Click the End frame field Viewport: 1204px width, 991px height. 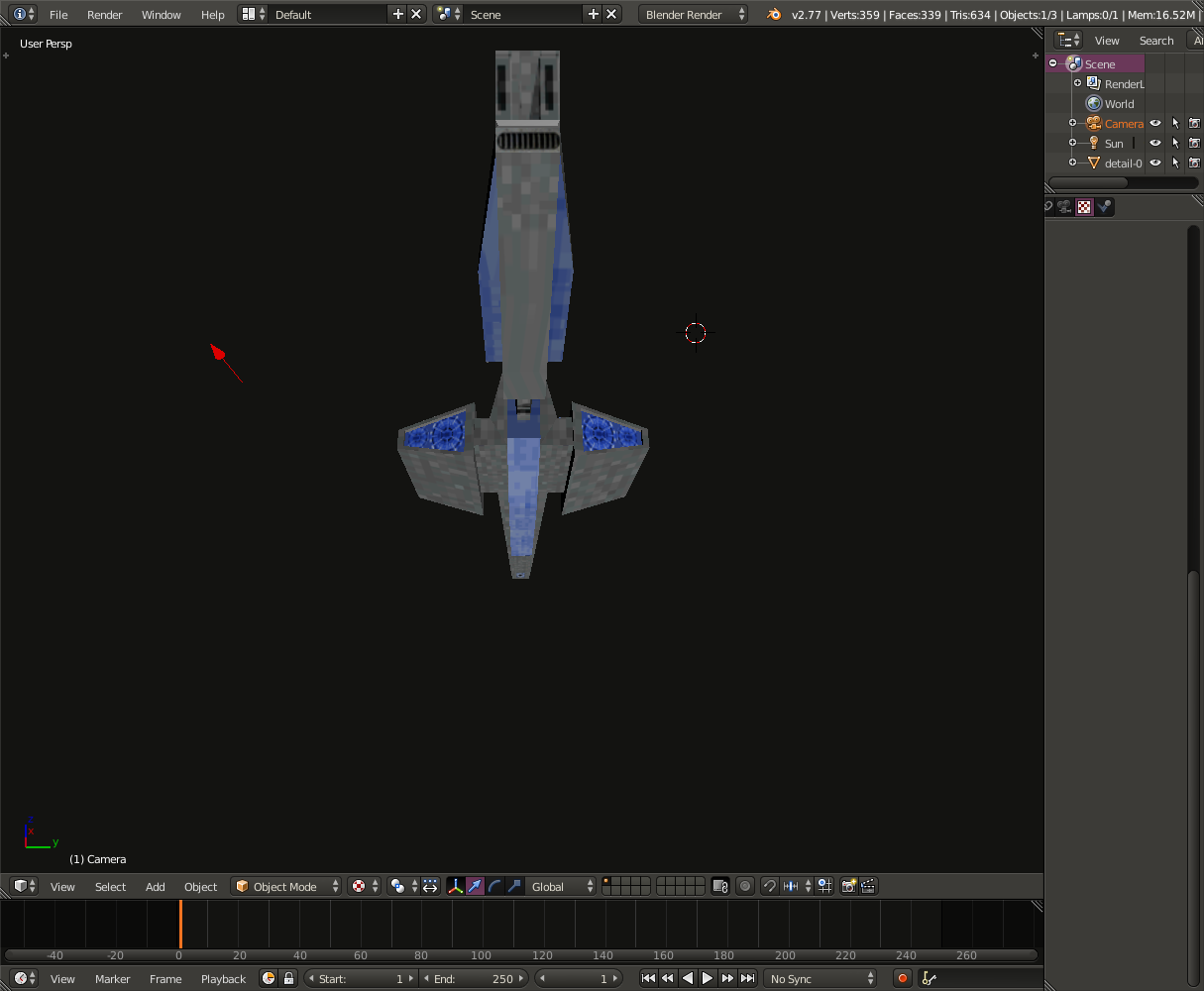474,979
